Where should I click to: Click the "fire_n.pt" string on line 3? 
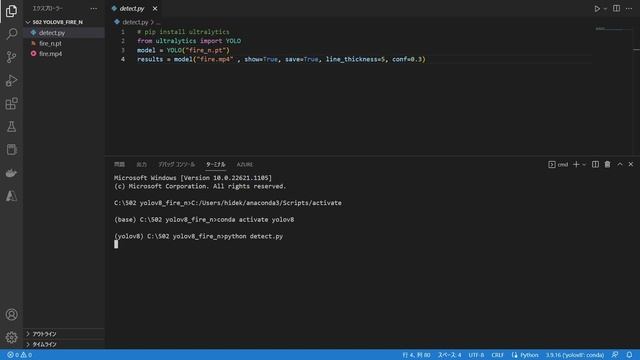click(x=205, y=50)
